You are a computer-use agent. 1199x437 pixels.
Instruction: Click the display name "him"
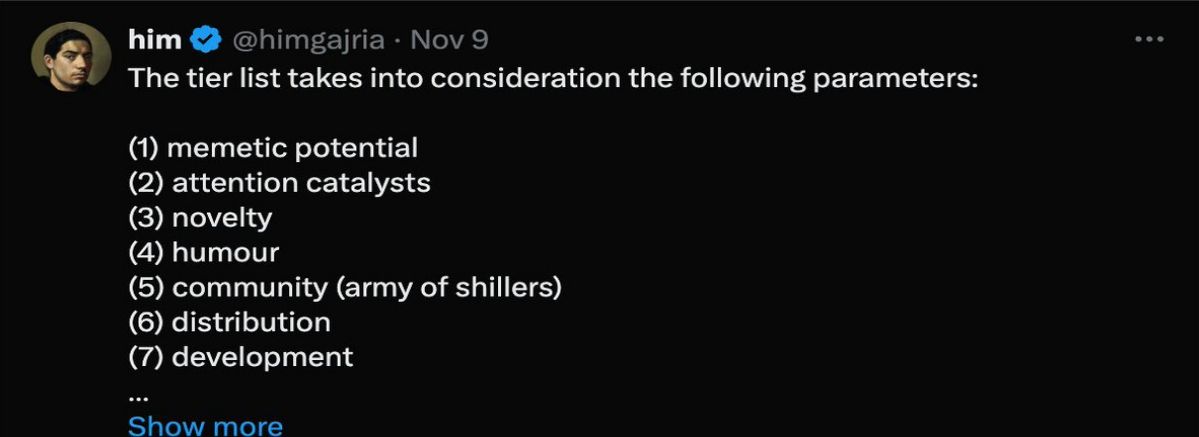tap(155, 40)
